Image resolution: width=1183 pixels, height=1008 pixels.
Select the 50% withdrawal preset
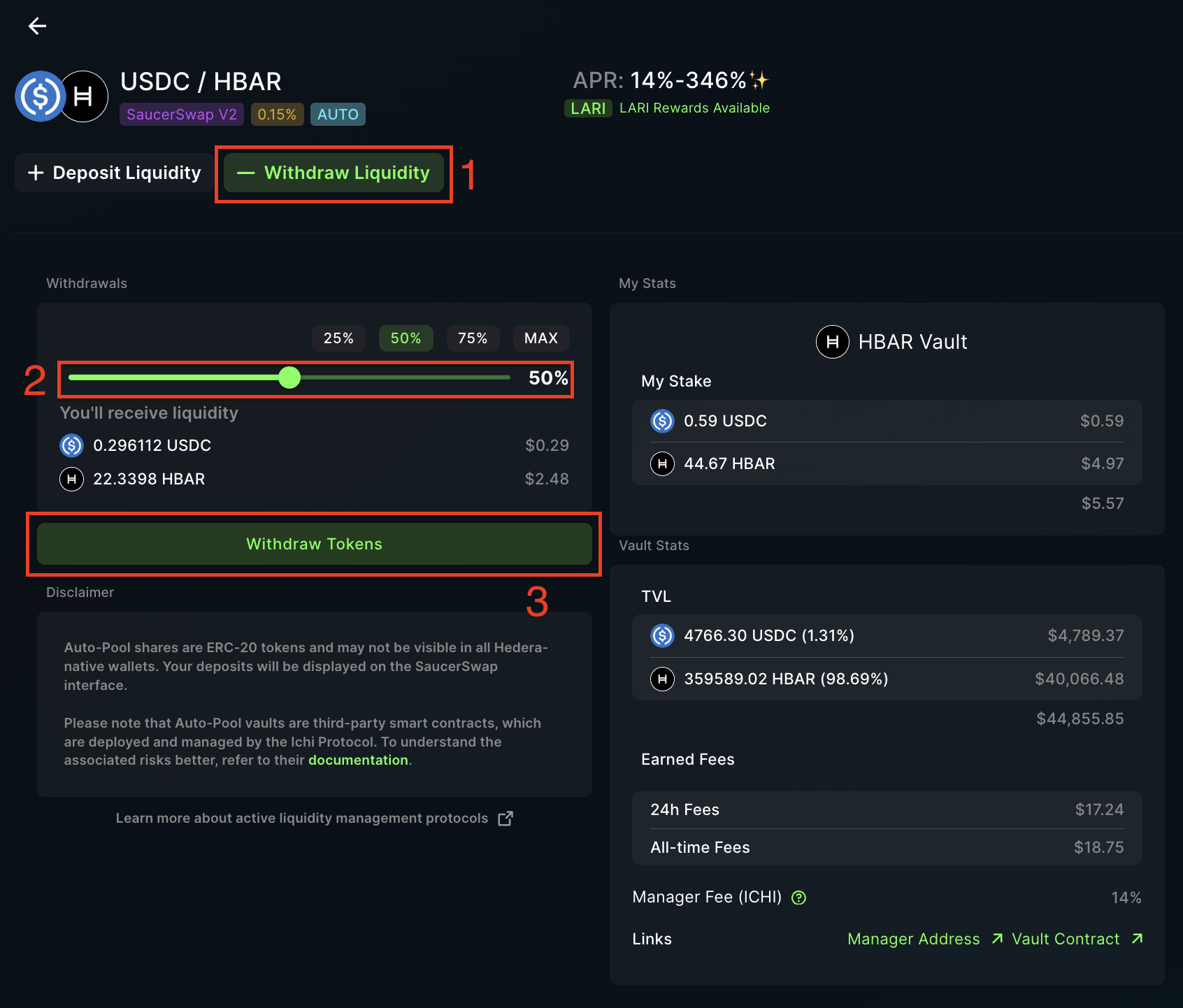[406, 338]
